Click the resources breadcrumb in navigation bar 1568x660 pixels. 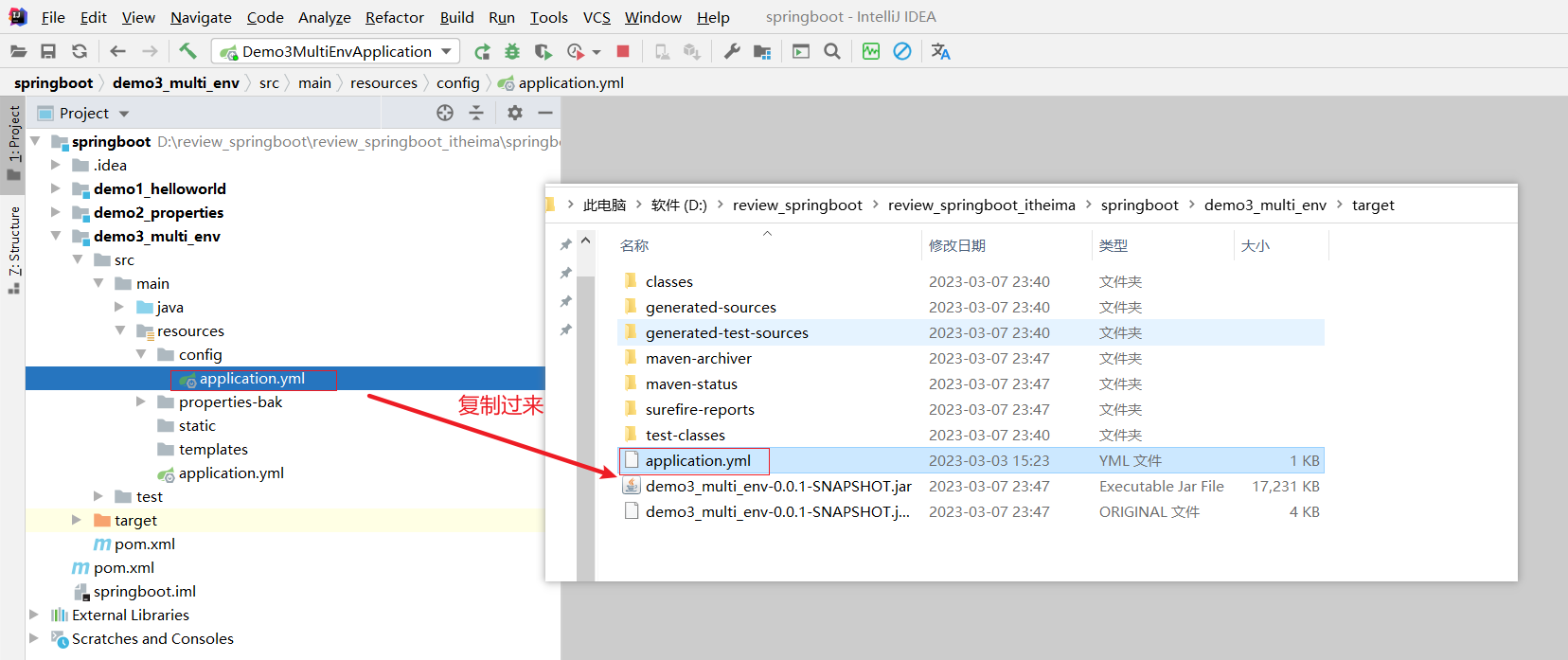point(383,83)
